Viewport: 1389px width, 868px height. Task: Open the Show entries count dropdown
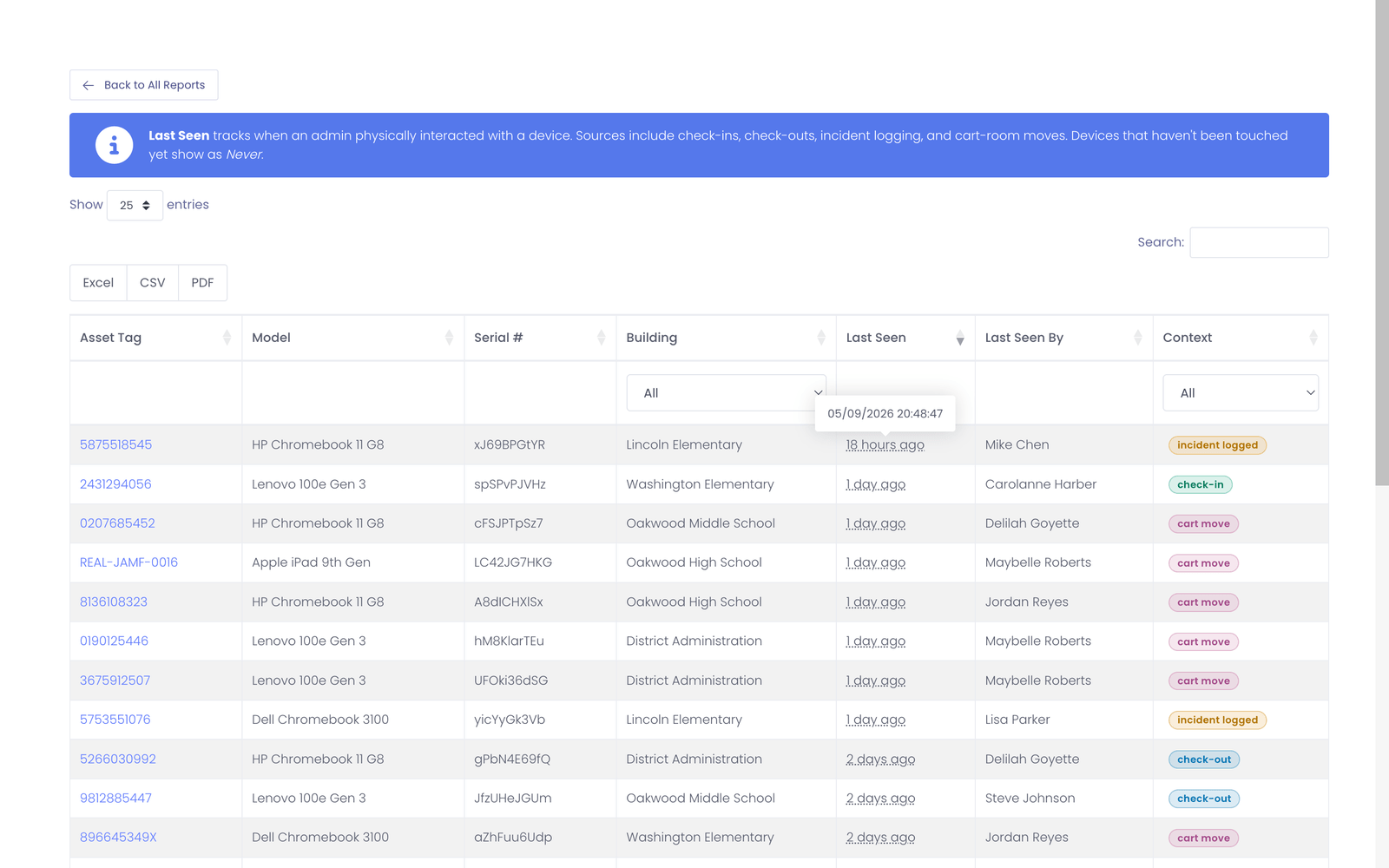click(135, 205)
